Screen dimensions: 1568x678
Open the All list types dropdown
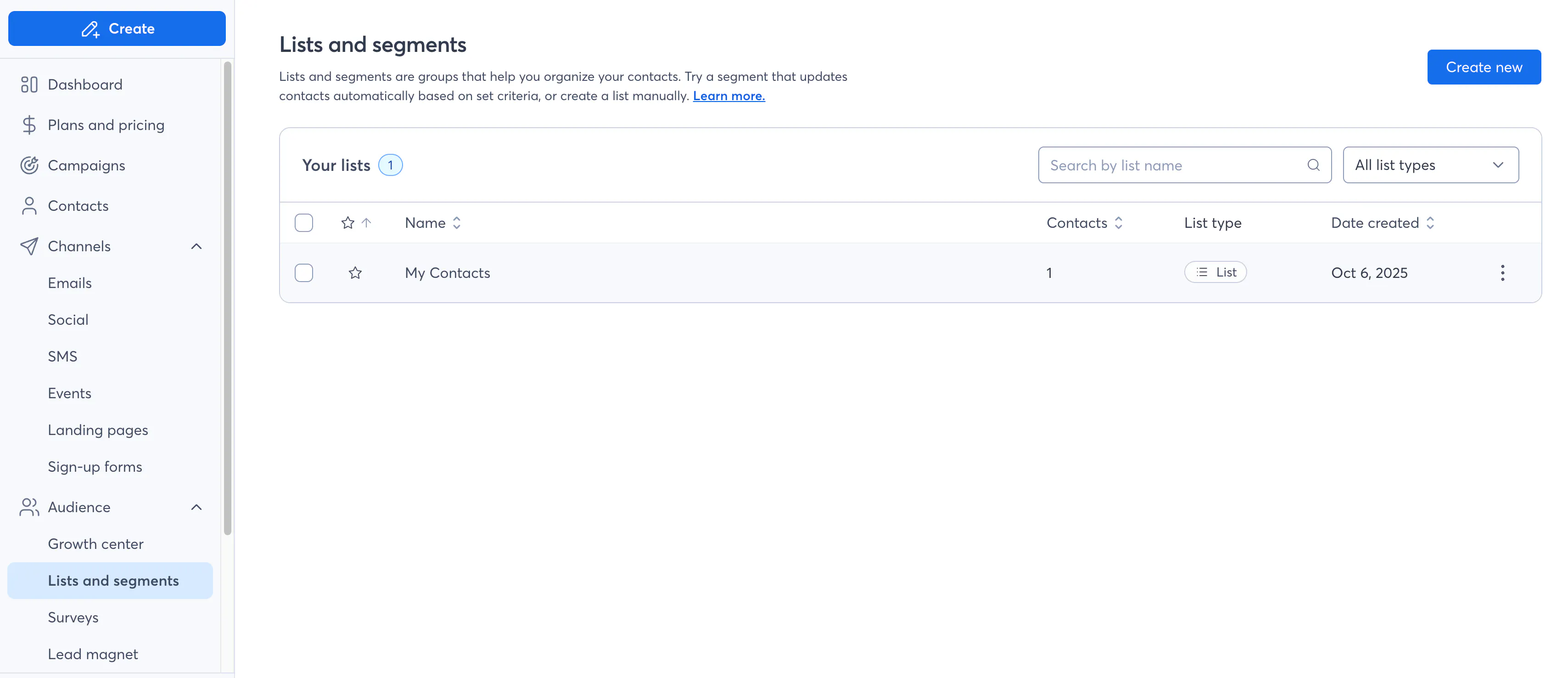click(x=1430, y=165)
